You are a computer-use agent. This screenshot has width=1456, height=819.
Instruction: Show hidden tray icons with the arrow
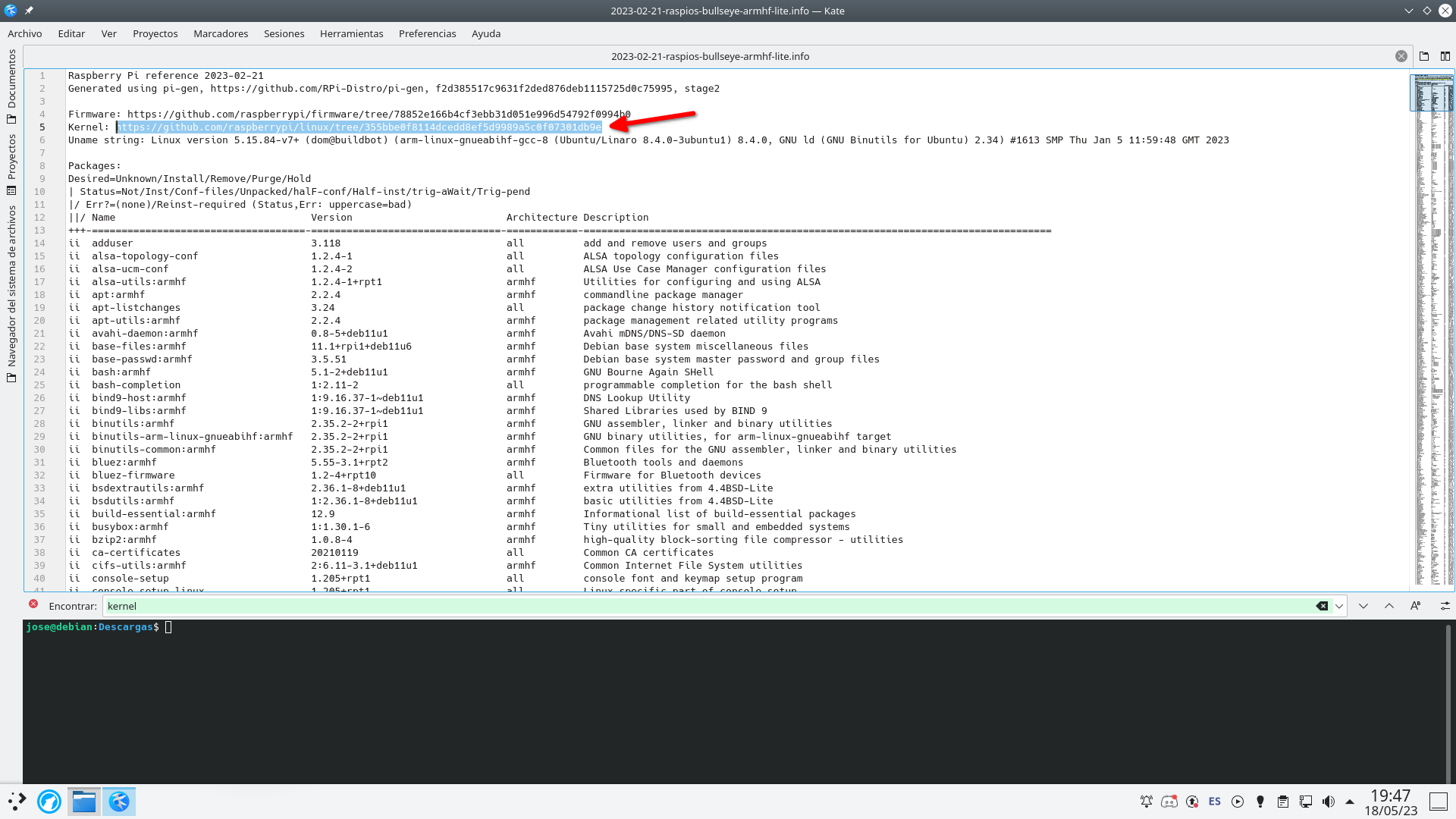[1350, 801]
